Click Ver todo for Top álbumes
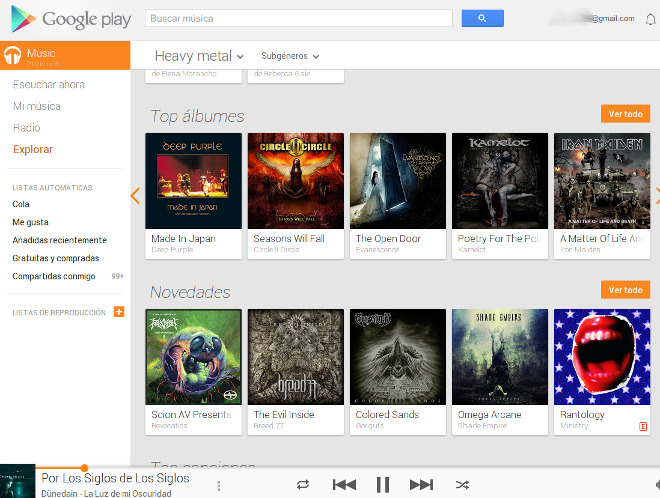Screen dimensions: 660x498 coord(625,114)
